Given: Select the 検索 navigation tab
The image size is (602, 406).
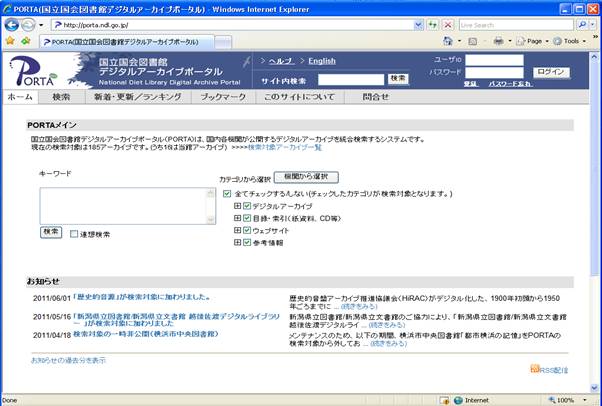Looking at the screenshot, I should point(61,97).
